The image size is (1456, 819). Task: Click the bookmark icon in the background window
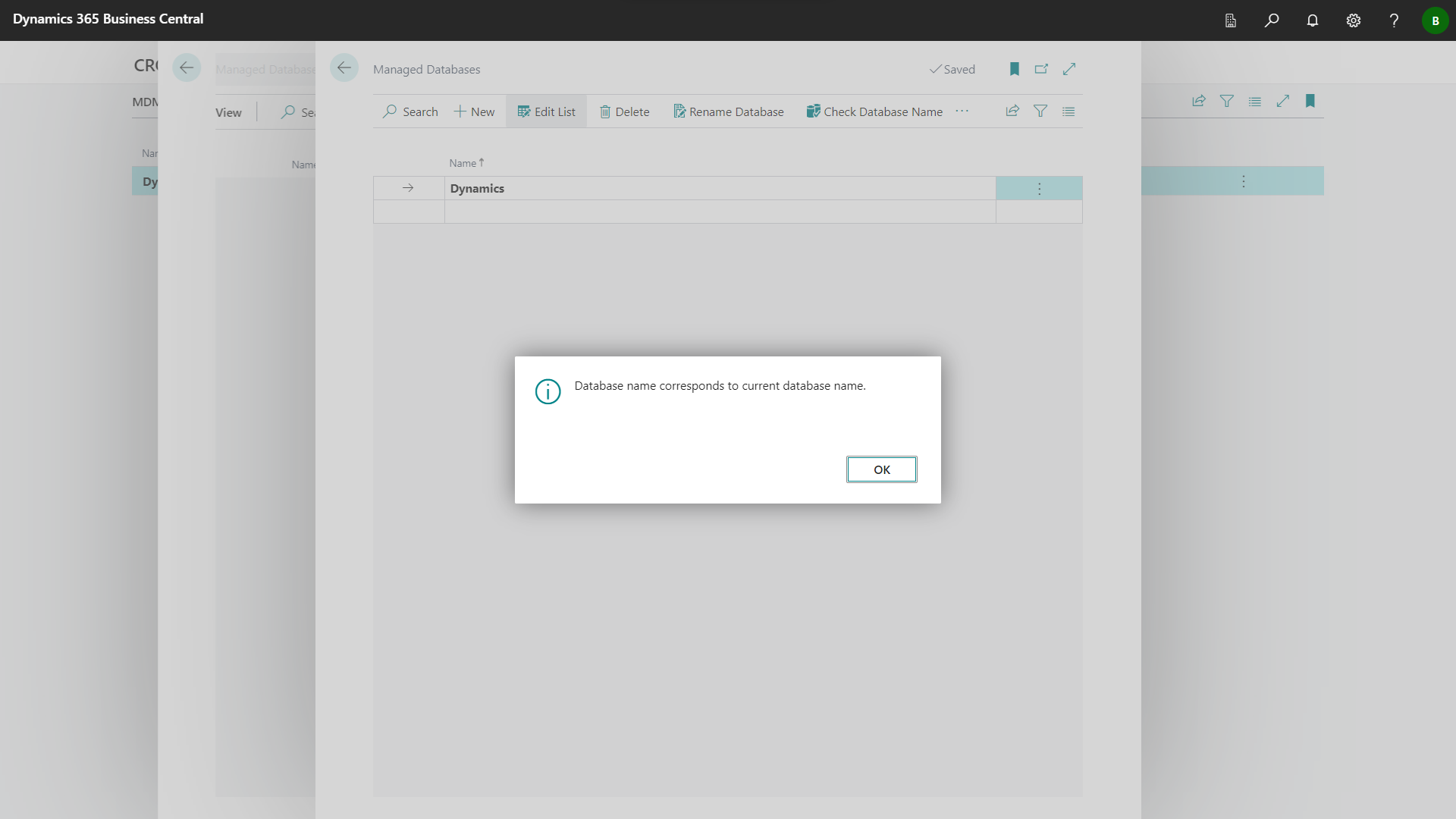click(x=1310, y=101)
